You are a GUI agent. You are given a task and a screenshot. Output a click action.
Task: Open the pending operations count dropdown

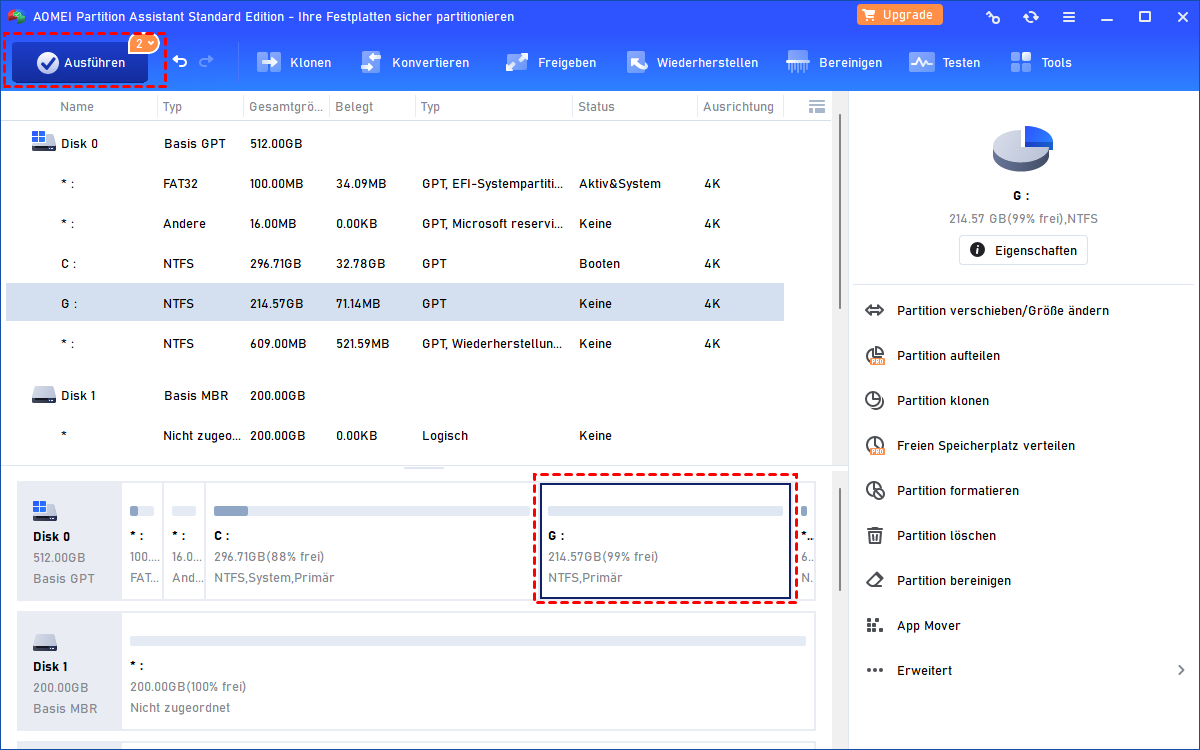144,43
